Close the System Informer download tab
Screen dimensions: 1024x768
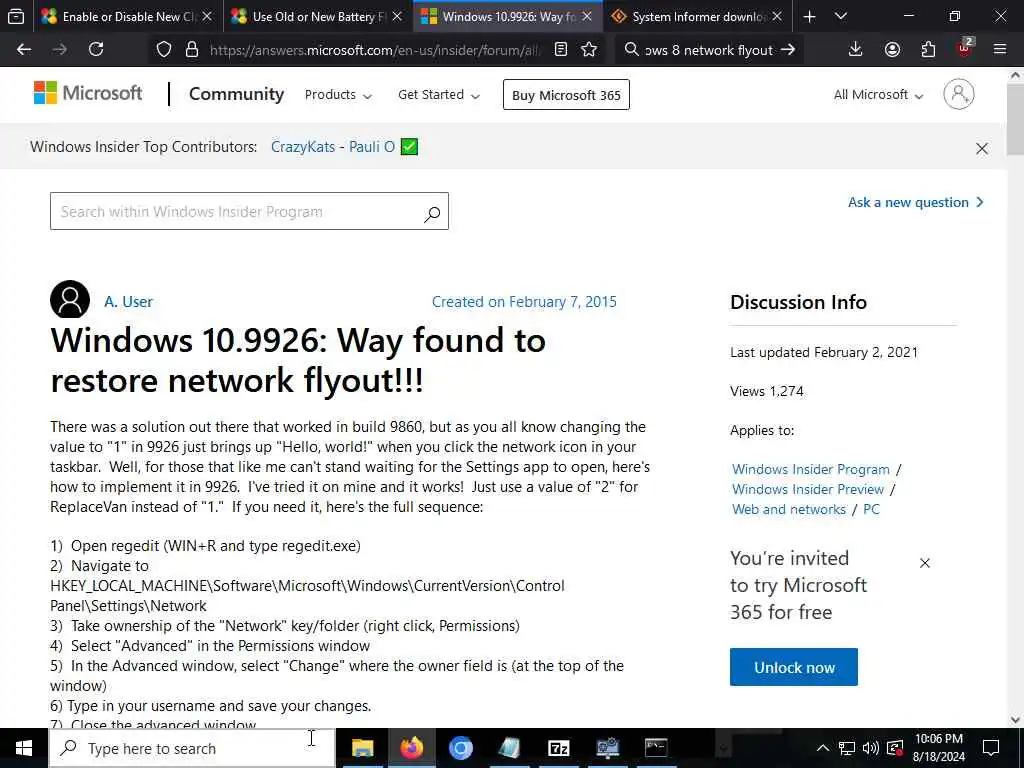(776, 16)
